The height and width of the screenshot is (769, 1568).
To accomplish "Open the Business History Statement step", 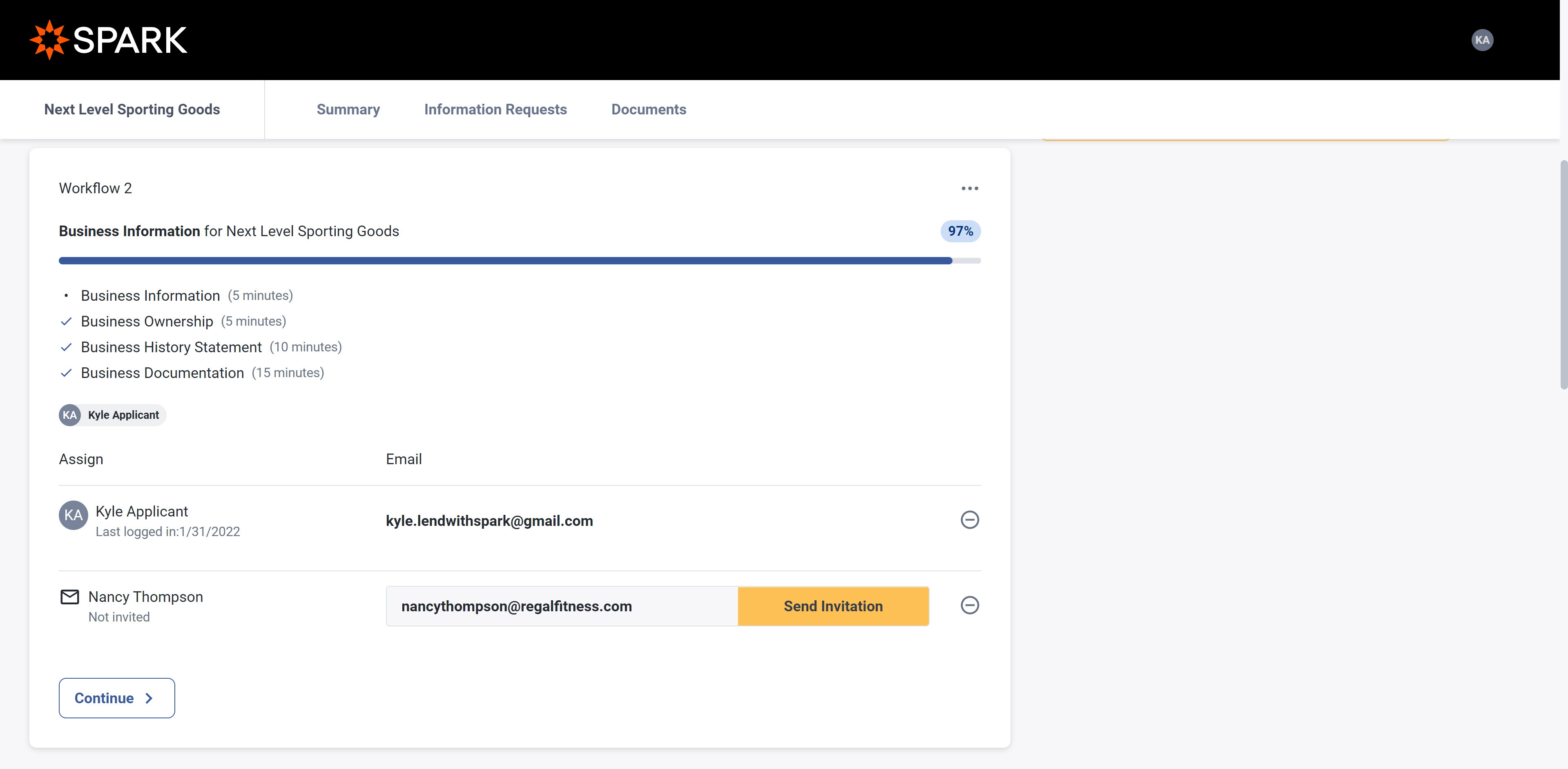I will pos(171,347).
